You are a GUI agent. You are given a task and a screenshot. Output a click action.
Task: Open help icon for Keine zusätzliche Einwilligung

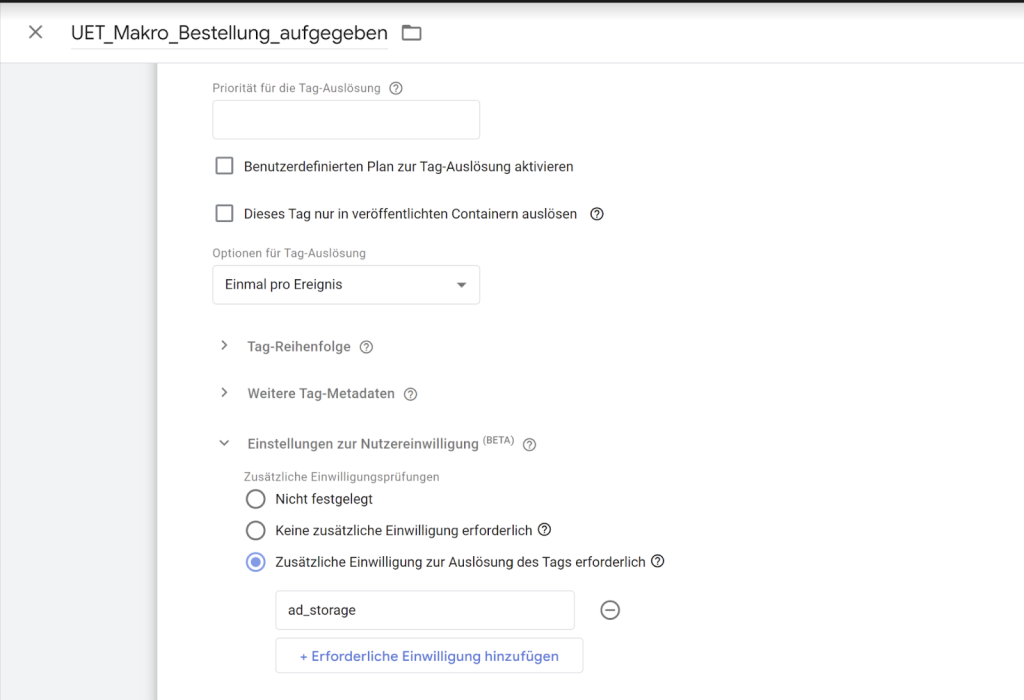pos(545,530)
